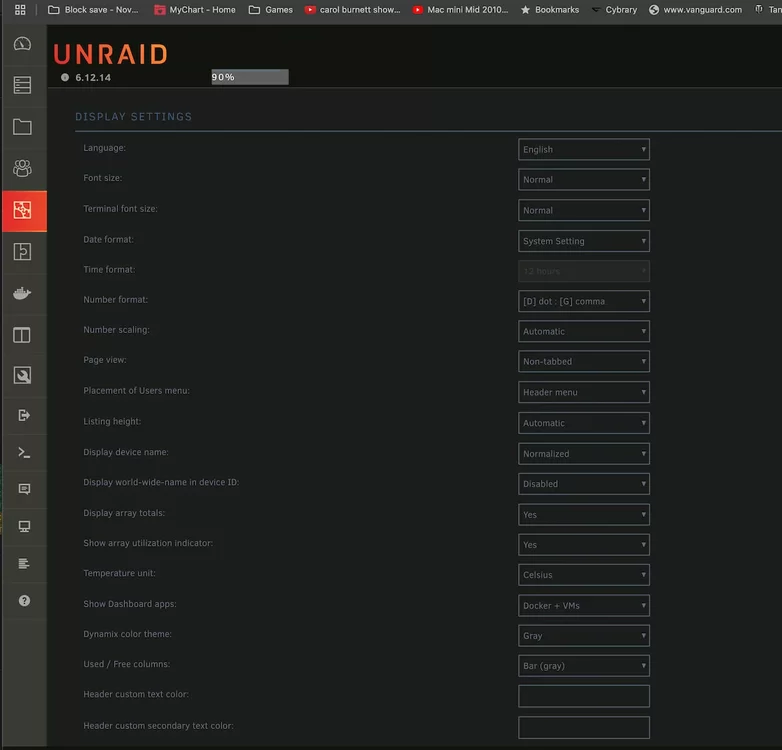Open the Display array totals dropdown
782x750 pixels.
tap(584, 515)
